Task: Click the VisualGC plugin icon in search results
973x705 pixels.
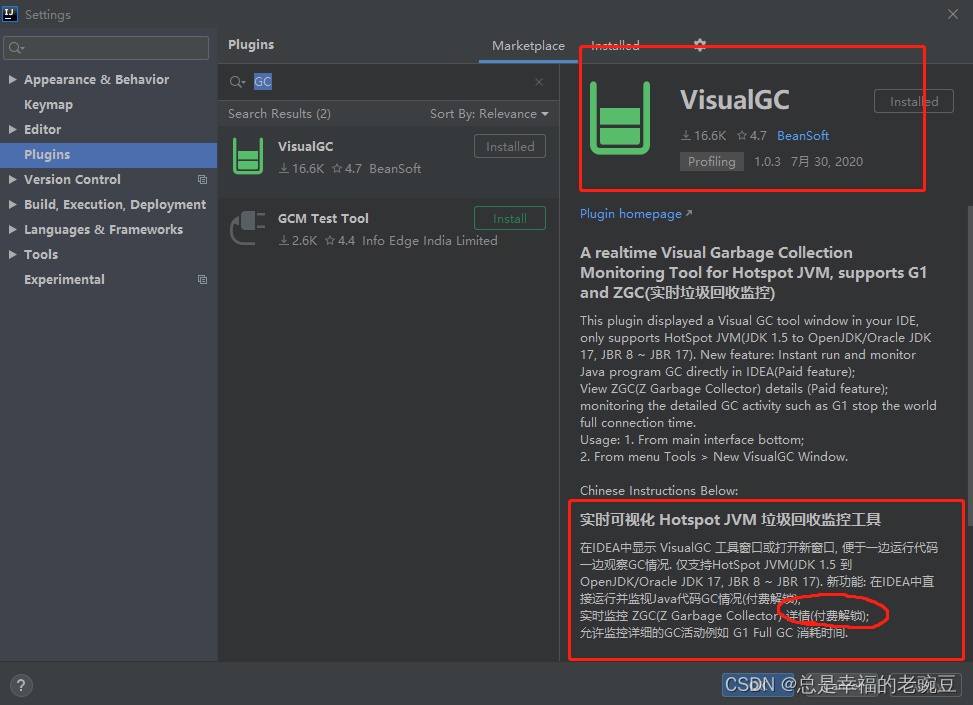Action: coord(247,155)
